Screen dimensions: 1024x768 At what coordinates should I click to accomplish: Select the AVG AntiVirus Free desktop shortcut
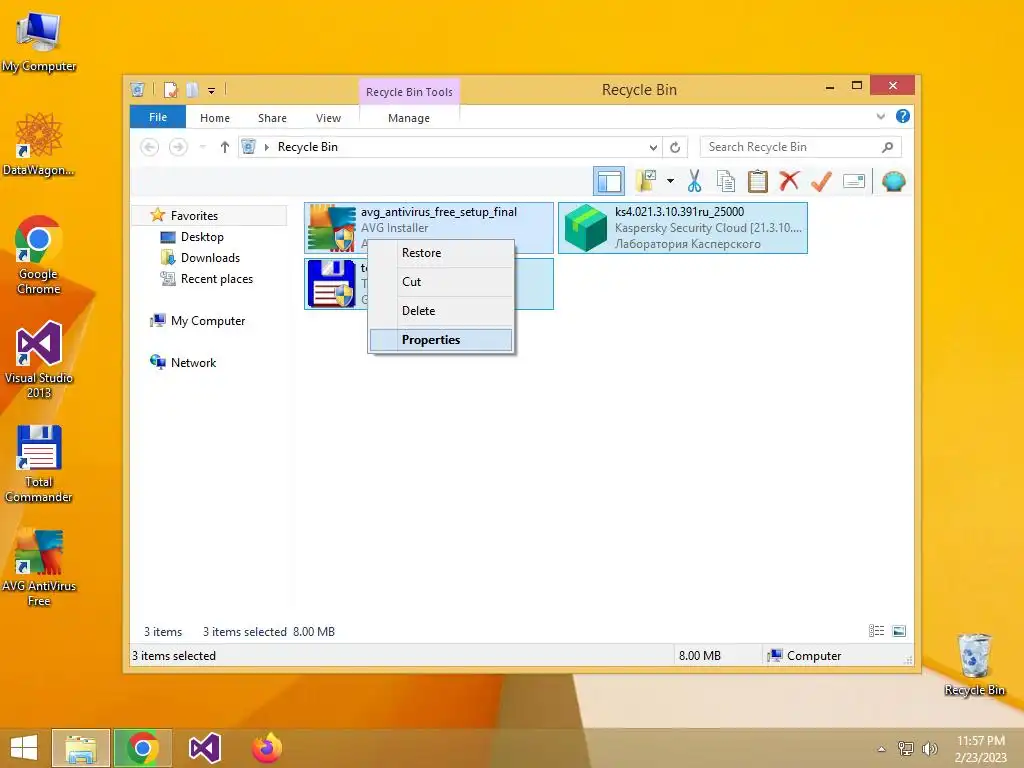click(38, 568)
